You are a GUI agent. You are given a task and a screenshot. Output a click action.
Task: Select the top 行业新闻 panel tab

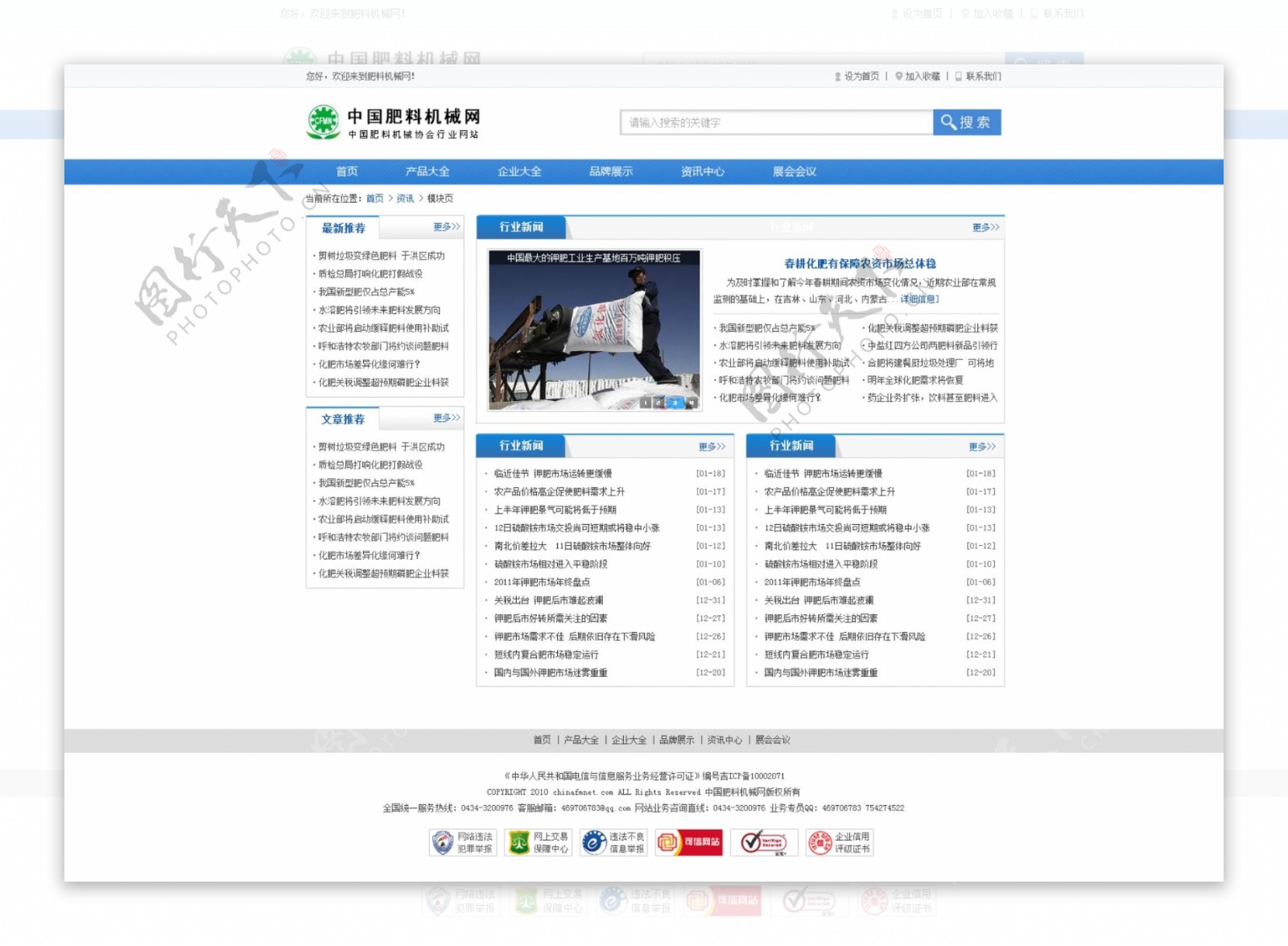pos(522,227)
